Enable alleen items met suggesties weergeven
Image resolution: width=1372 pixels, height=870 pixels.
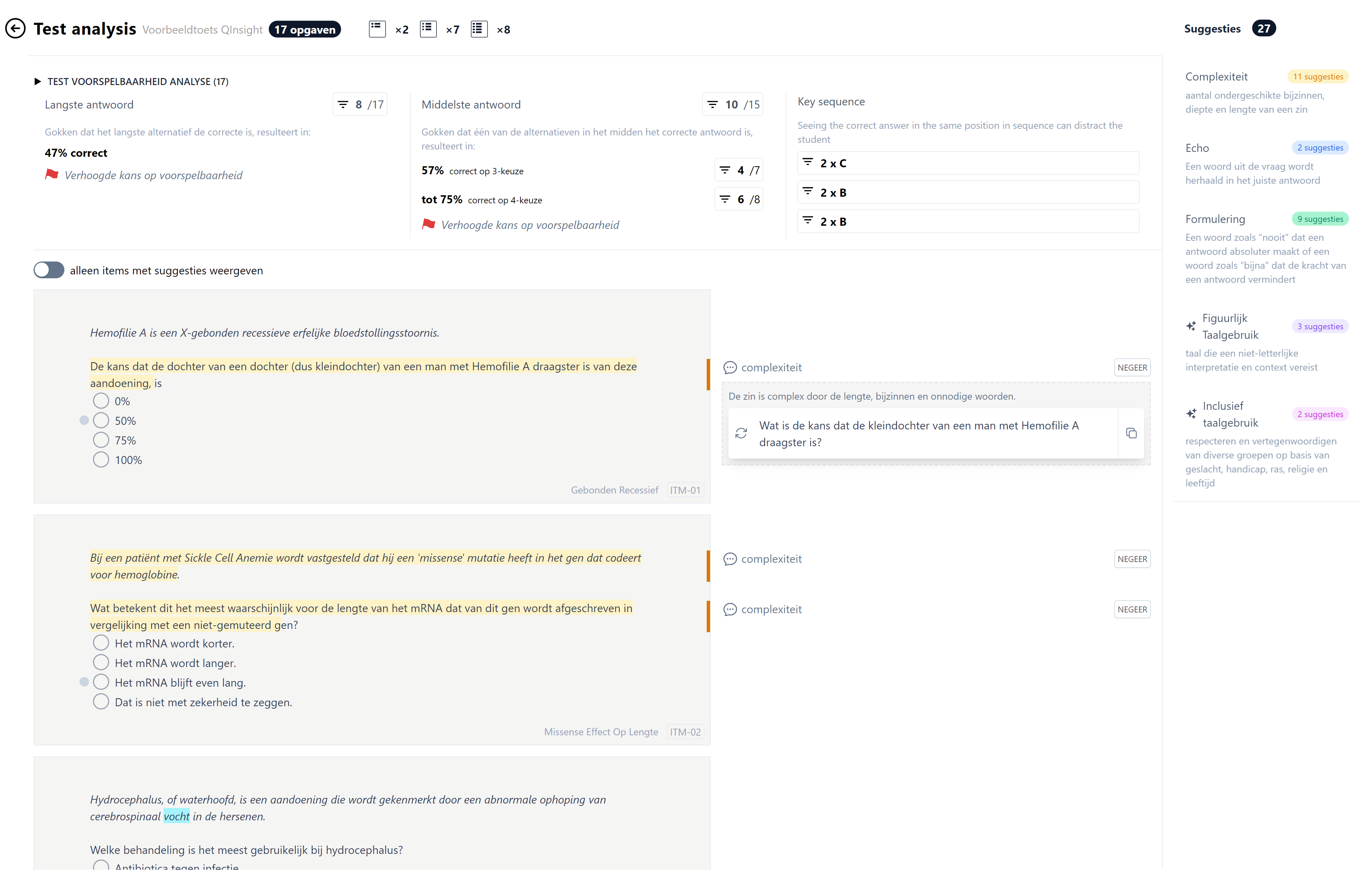[x=48, y=270]
